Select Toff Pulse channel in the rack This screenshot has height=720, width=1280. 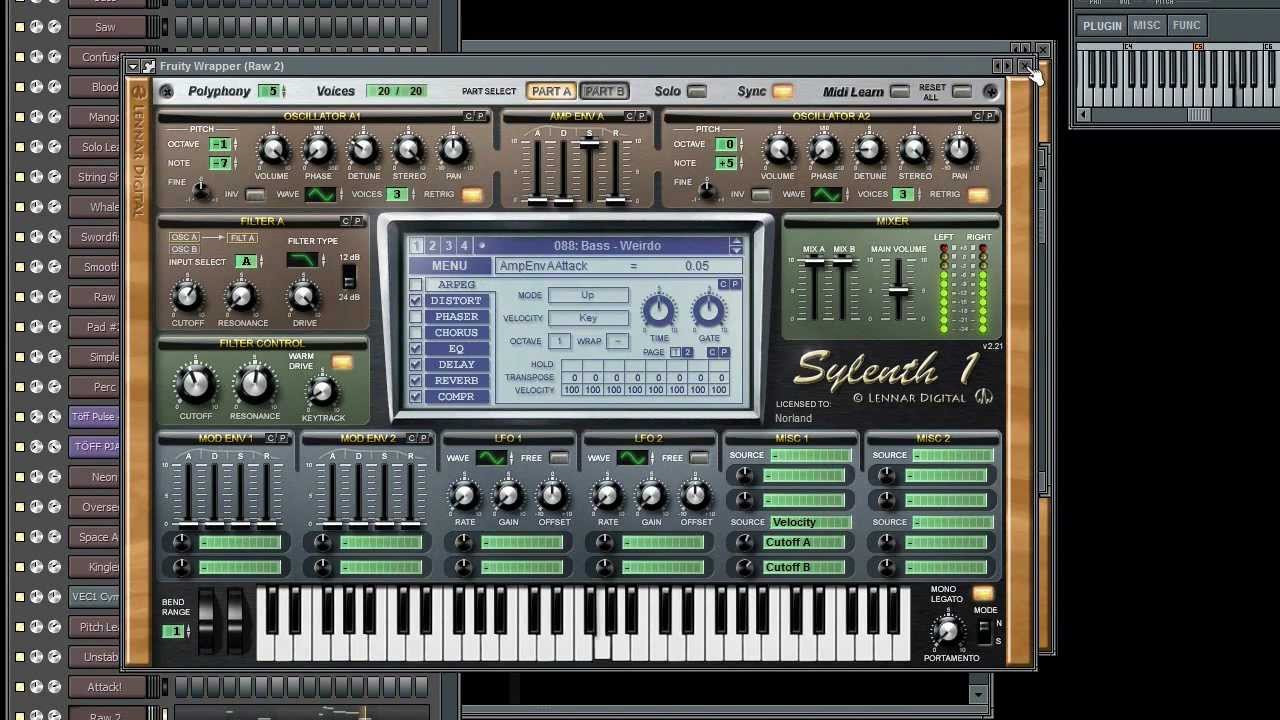pos(94,417)
